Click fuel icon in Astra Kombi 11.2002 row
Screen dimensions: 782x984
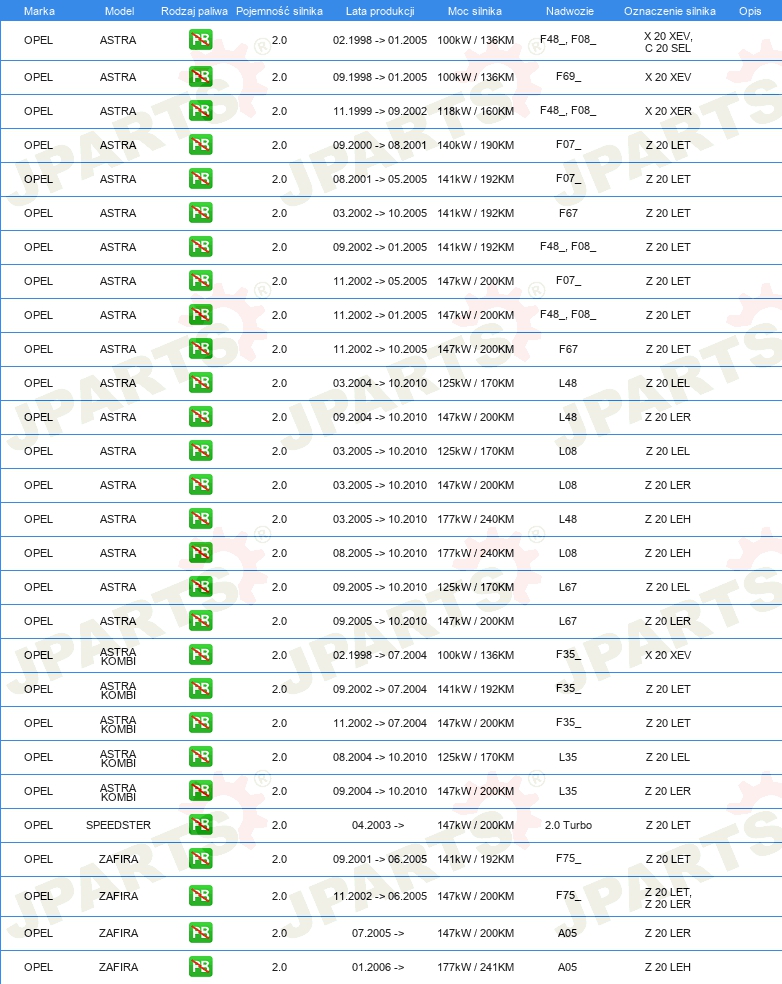(201, 722)
